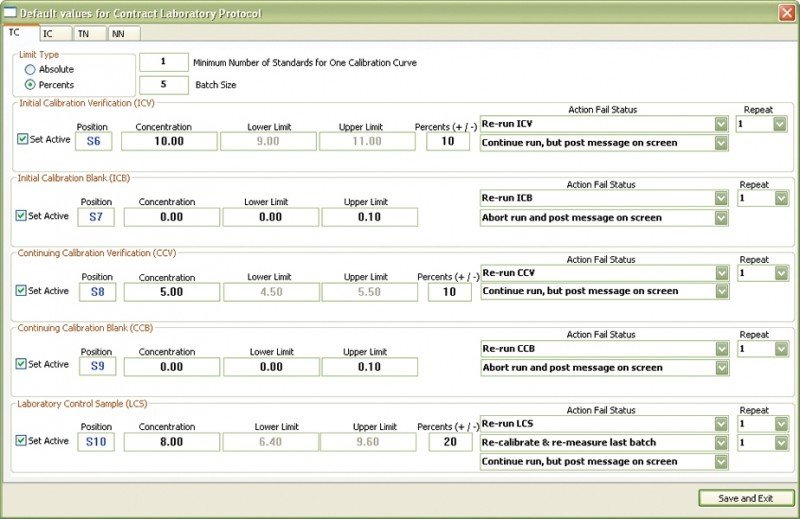The image size is (800, 519).
Task: Open Repeat dropdown for ICV section
Action: 780,124
